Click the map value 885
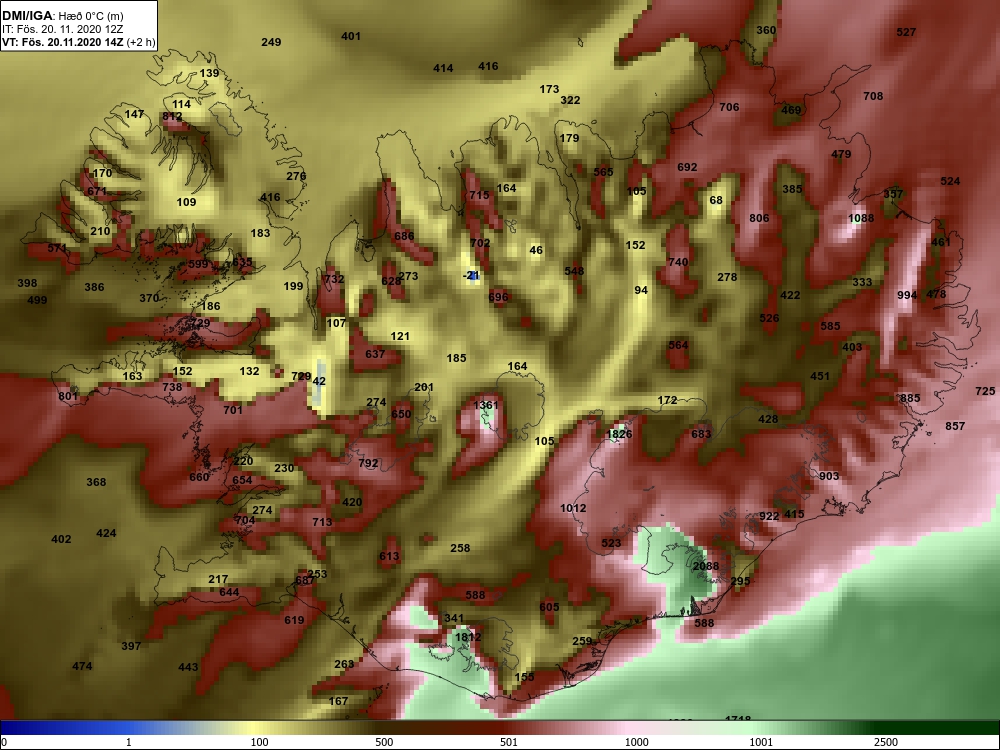Screen dimensions: 1000x750 tap(910, 398)
